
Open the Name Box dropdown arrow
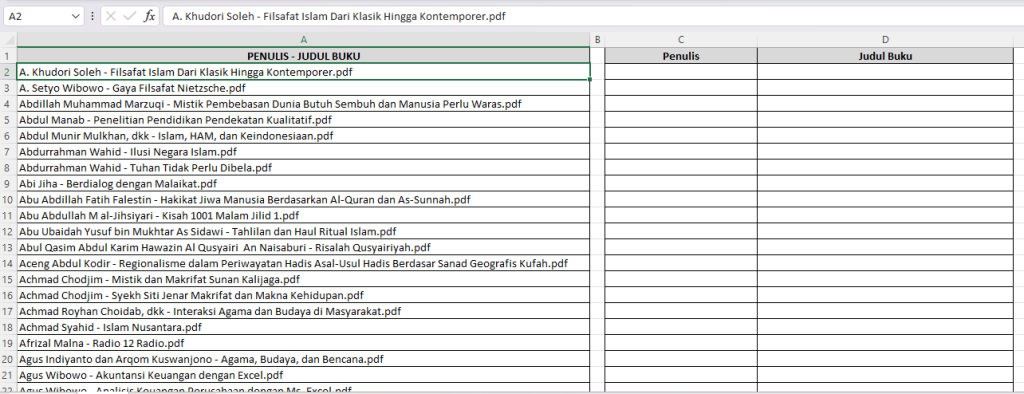tap(75, 16)
